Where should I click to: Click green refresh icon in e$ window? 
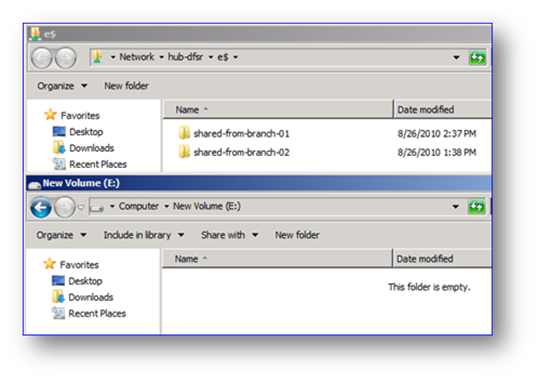(x=477, y=57)
